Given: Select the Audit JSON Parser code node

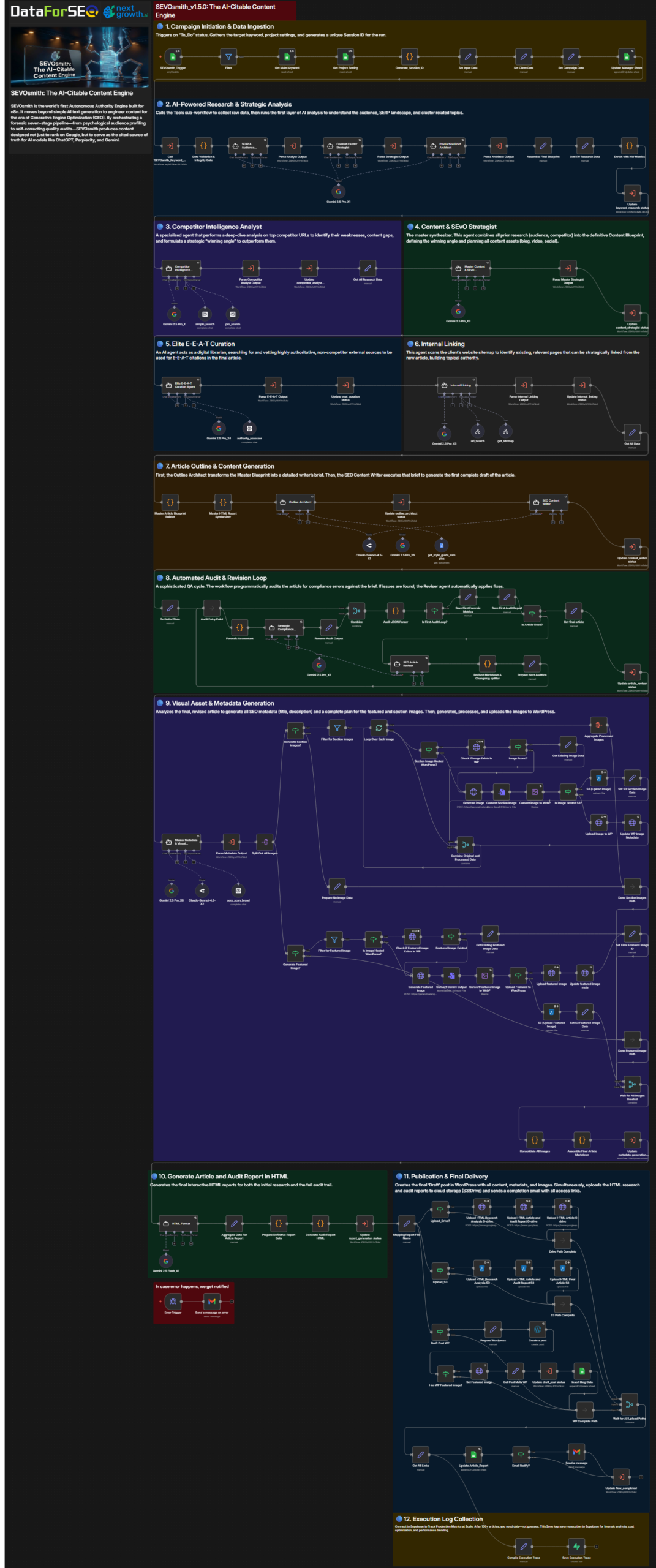Looking at the screenshot, I should pyautogui.click(x=395, y=611).
